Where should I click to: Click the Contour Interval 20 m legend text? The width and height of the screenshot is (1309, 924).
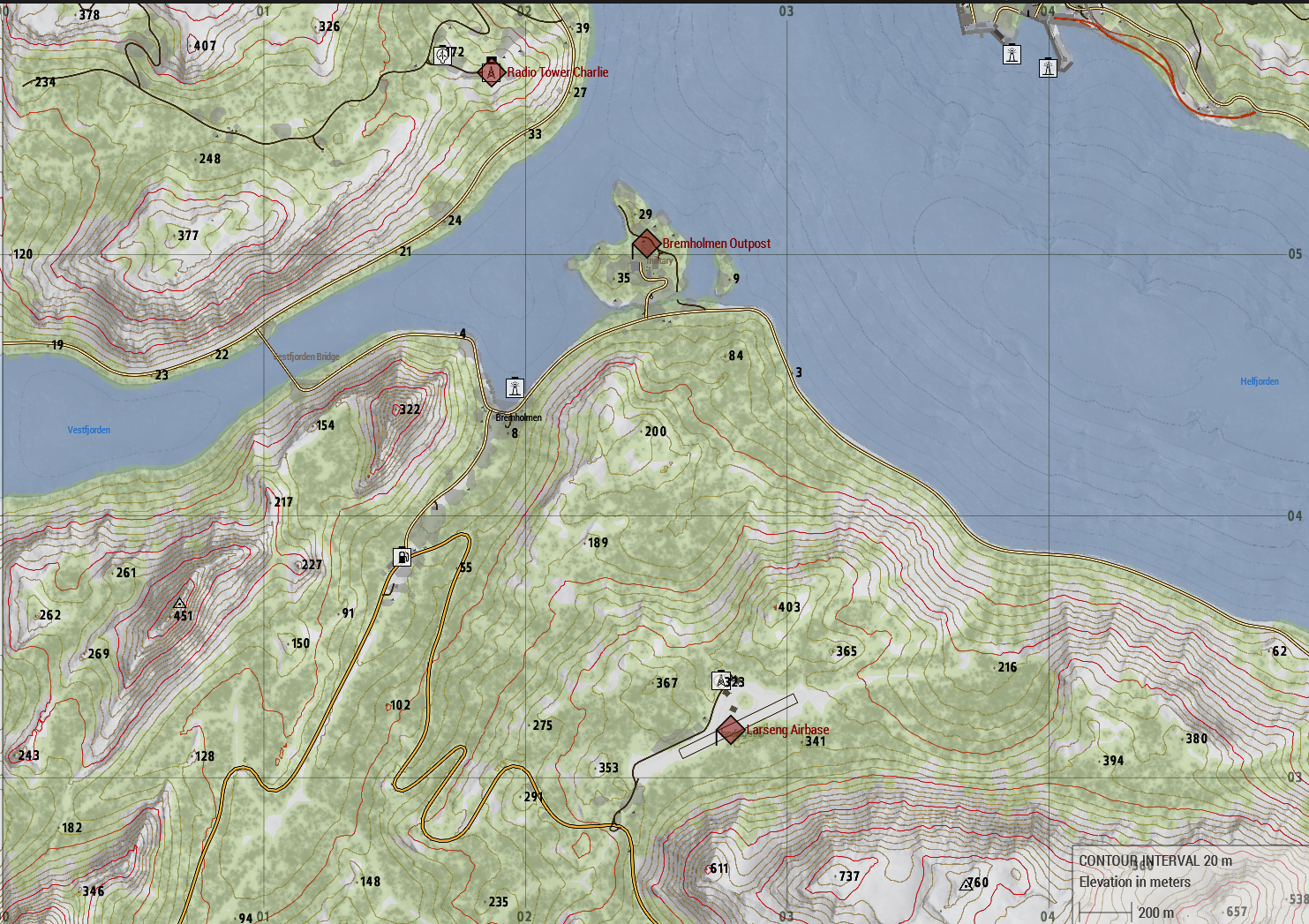pyautogui.click(x=1155, y=860)
